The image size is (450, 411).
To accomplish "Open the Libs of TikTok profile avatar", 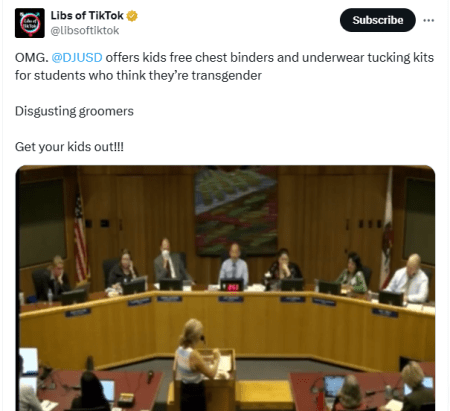I will coord(30,23).
